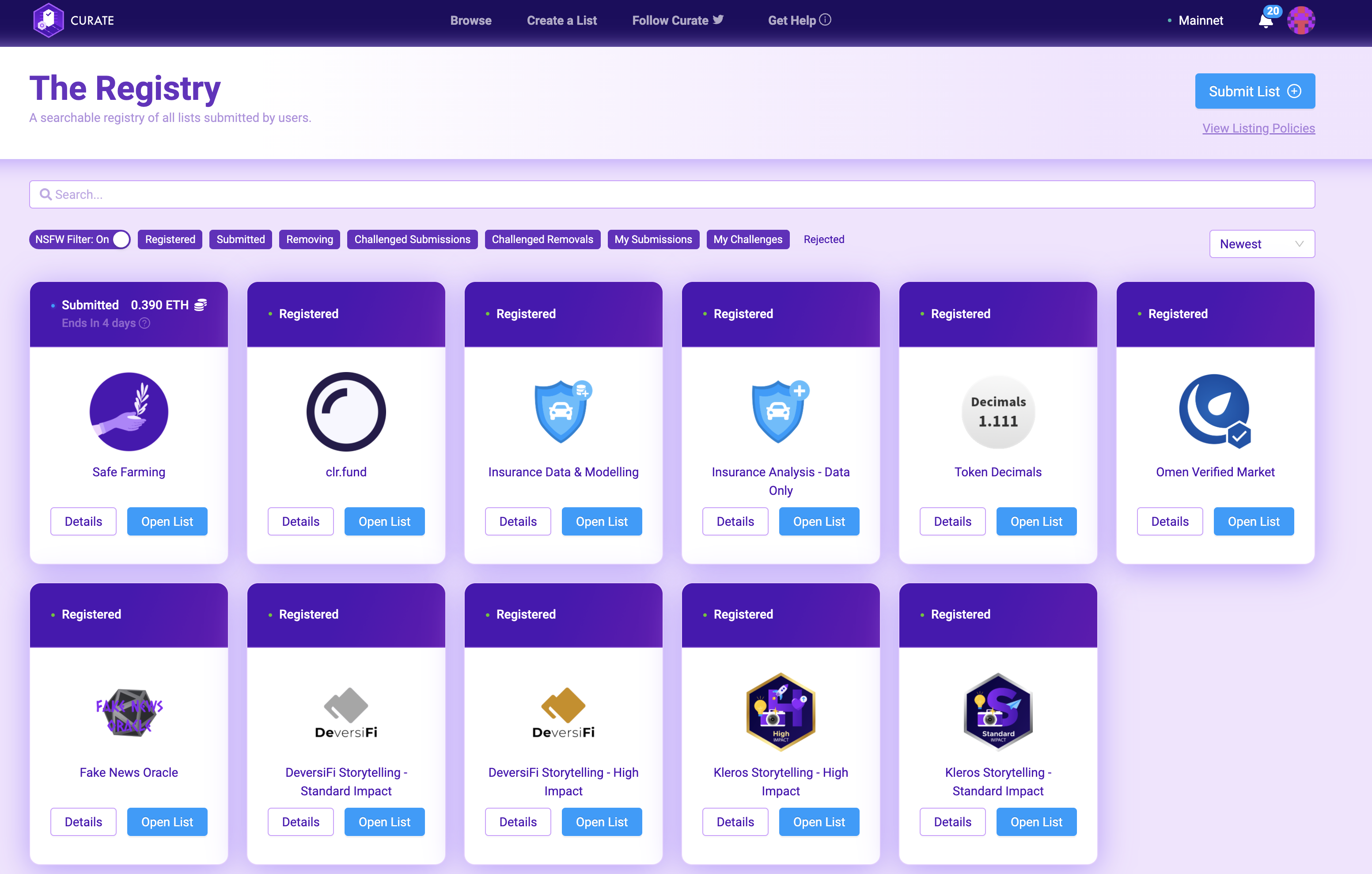The width and height of the screenshot is (1372, 874).
Task: Click the user avatar identicon
Action: coord(1301,20)
